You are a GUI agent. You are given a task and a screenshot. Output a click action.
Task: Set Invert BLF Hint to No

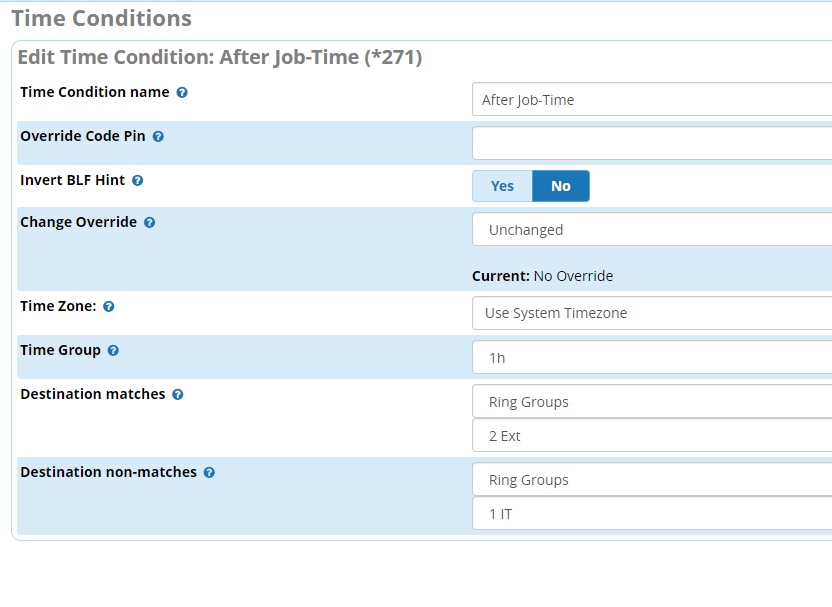[x=560, y=186]
